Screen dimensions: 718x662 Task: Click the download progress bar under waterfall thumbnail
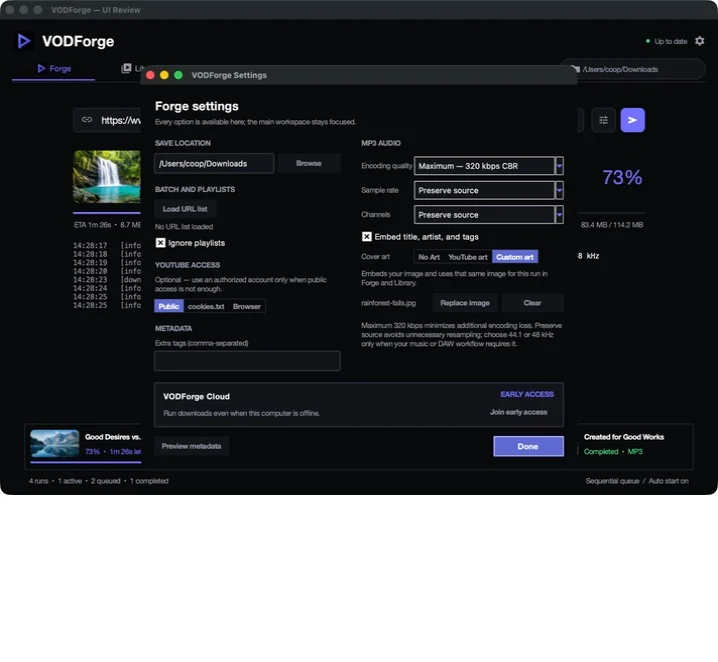coord(107,213)
